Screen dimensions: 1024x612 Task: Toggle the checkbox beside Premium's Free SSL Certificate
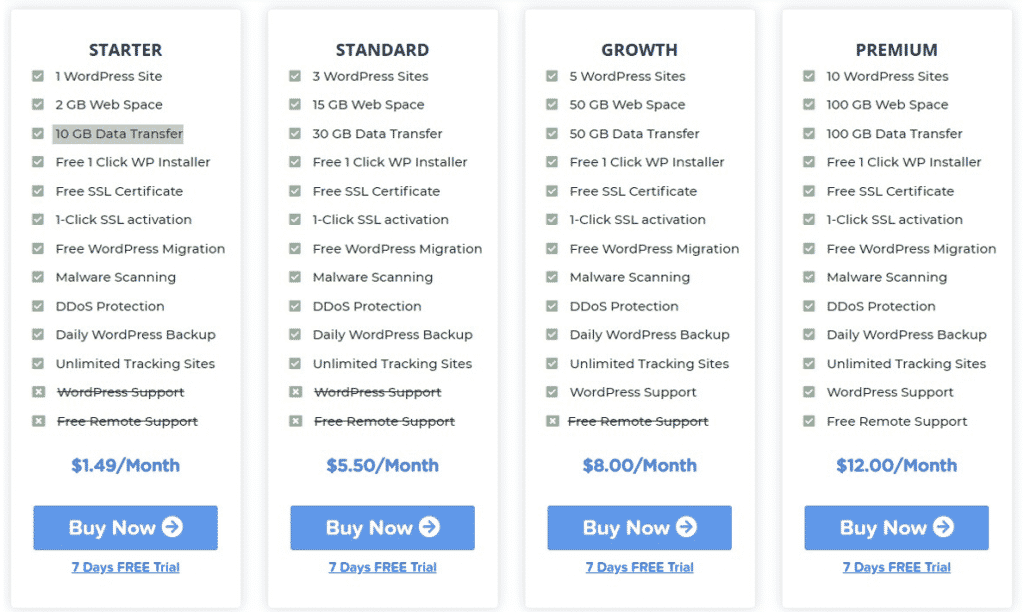click(808, 191)
